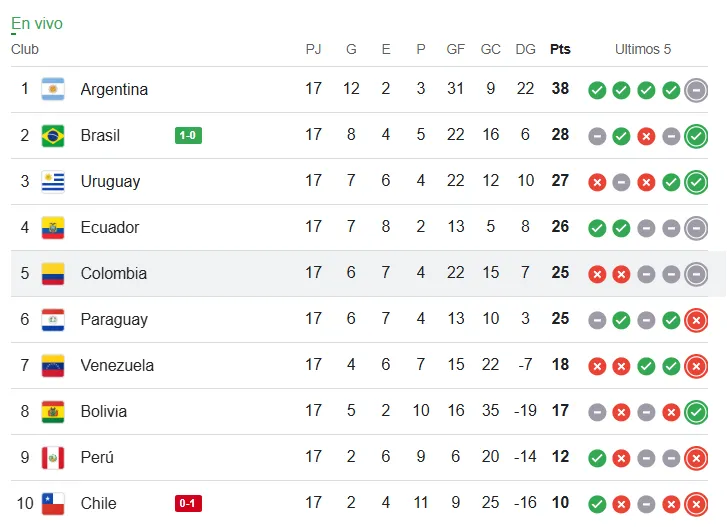This screenshot has width=727, height=527.
Task: Open Chile's red 0-1 live score badge
Action: click(188, 503)
